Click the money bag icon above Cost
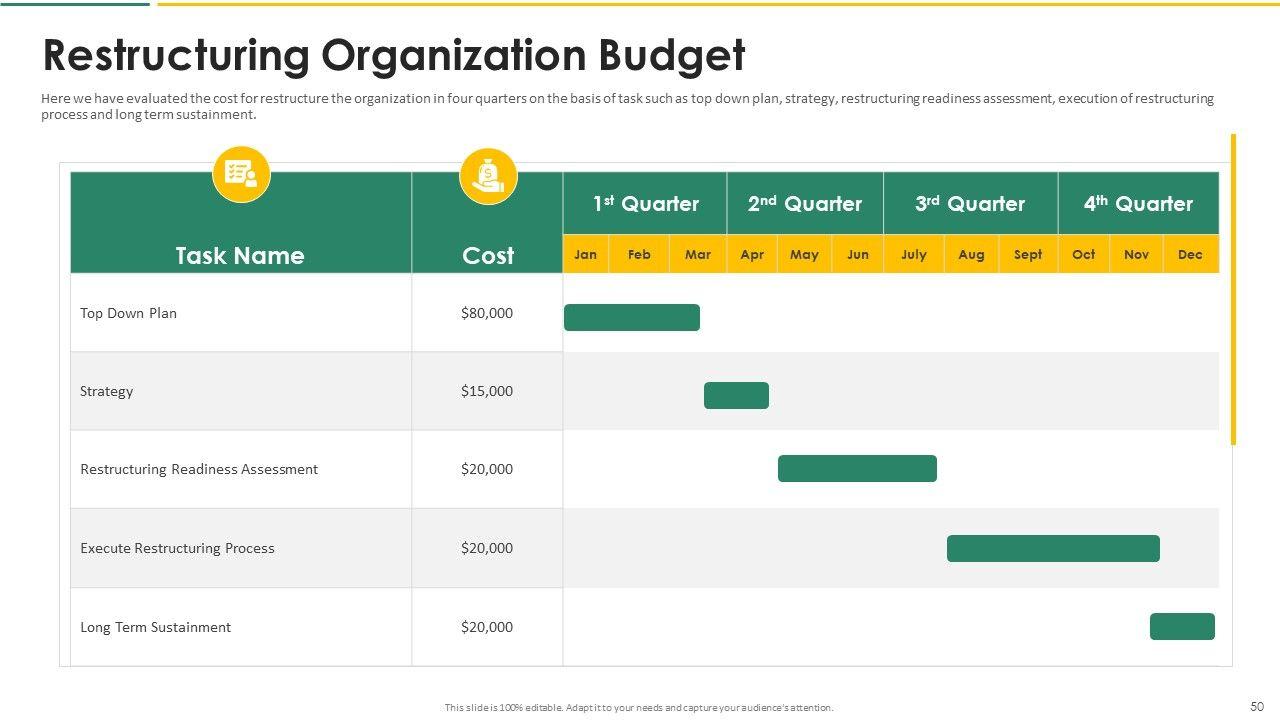The height and width of the screenshot is (720, 1280). pyautogui.click(x=488, y=176)
